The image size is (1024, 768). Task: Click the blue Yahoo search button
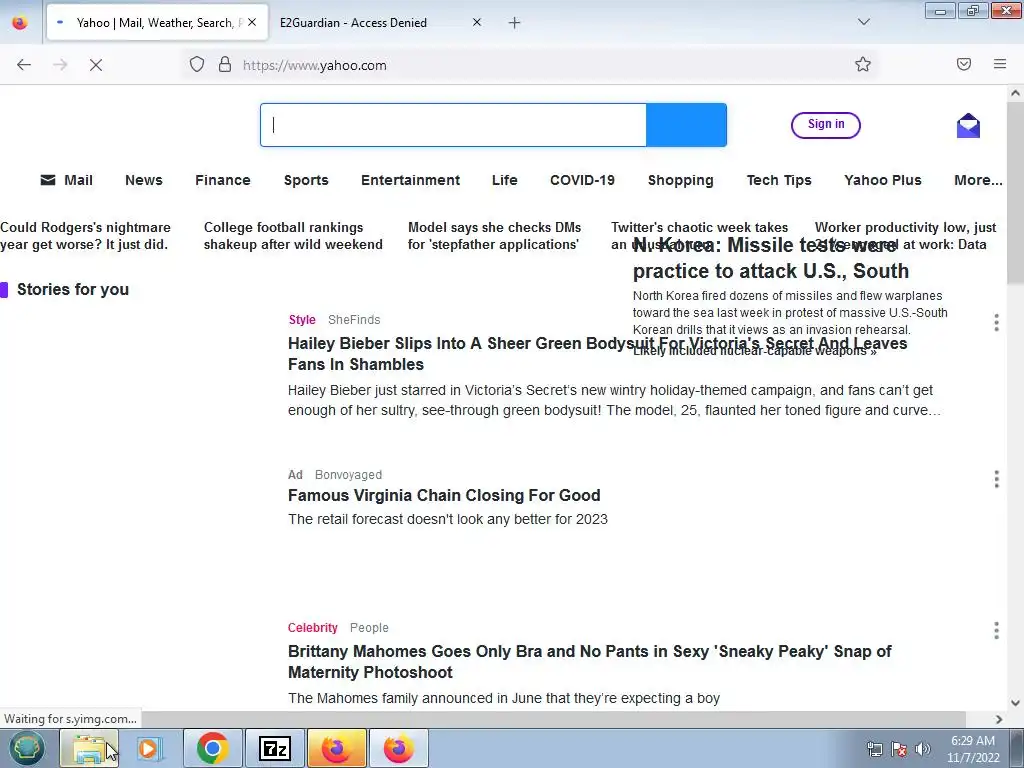[686, 125]
